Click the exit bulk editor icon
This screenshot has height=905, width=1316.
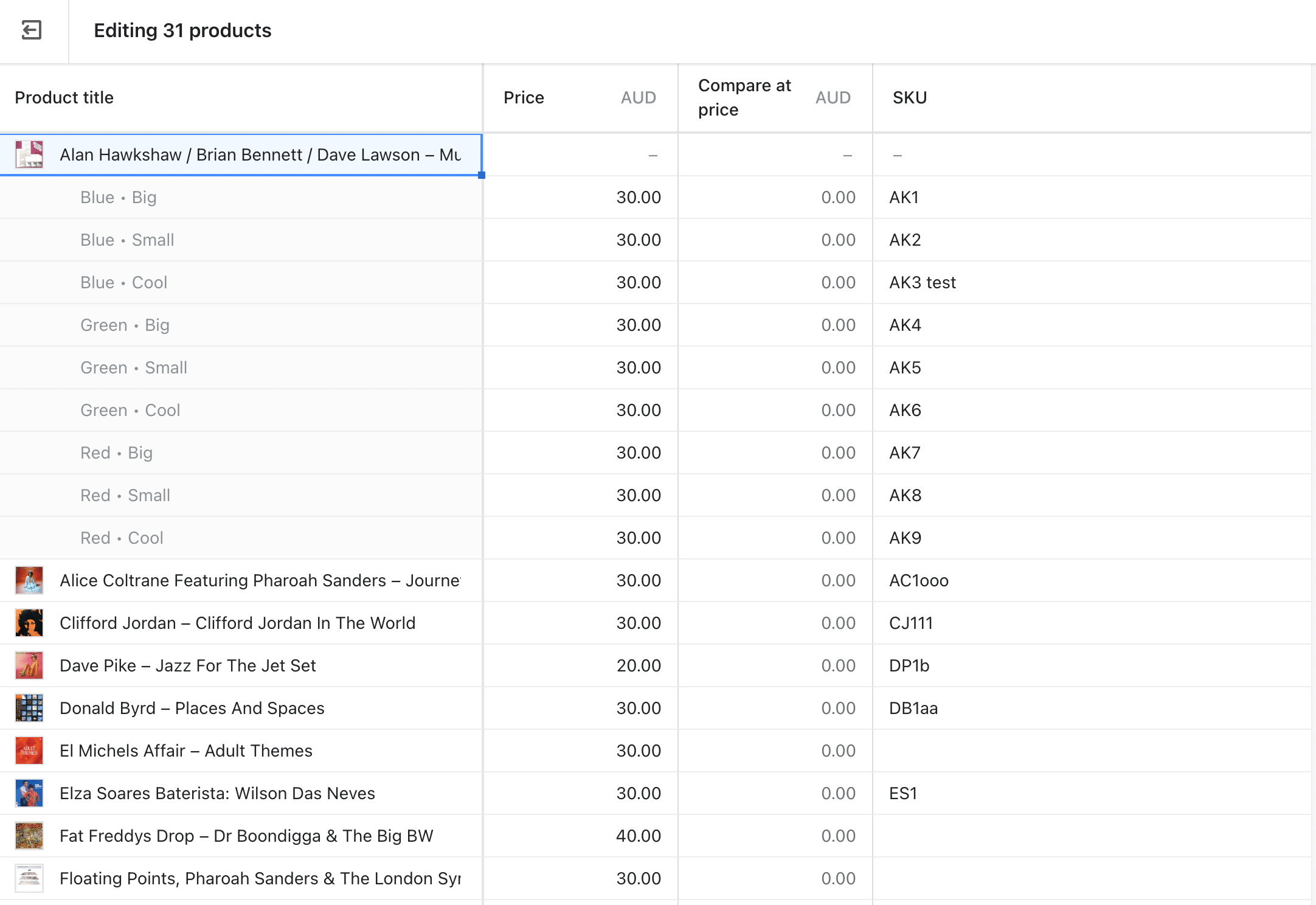coord(32,29)
